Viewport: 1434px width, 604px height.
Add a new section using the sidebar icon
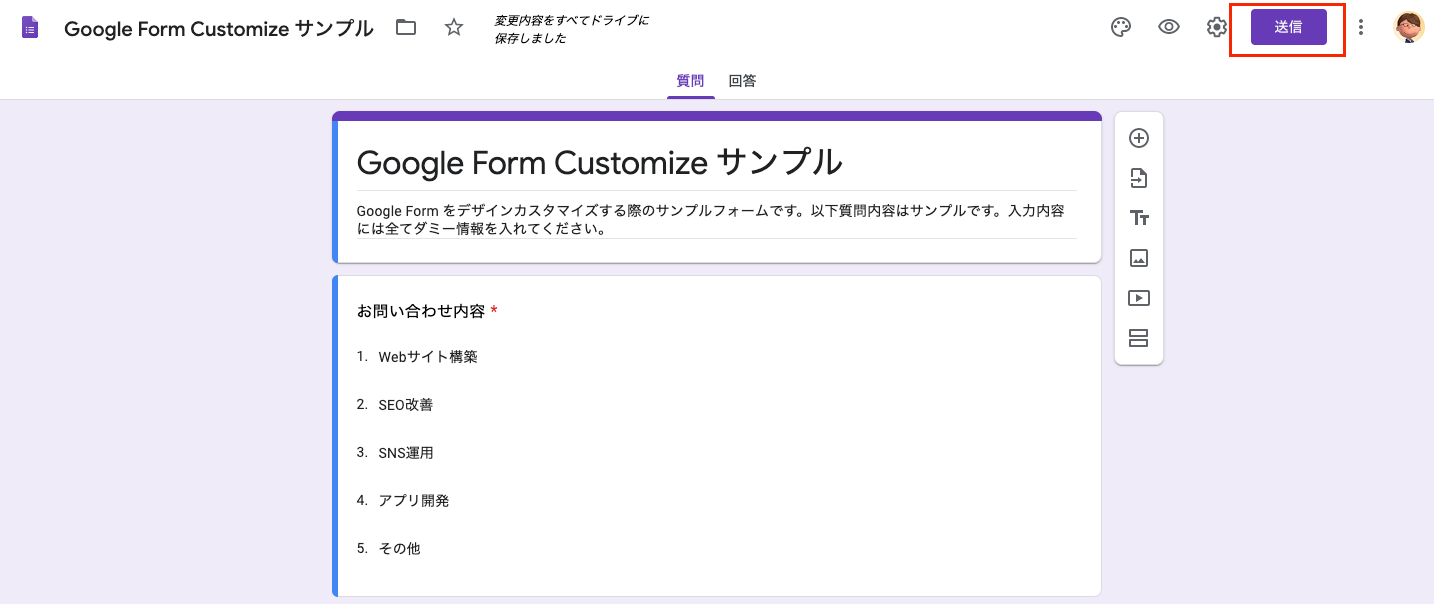coord(1138,338)
